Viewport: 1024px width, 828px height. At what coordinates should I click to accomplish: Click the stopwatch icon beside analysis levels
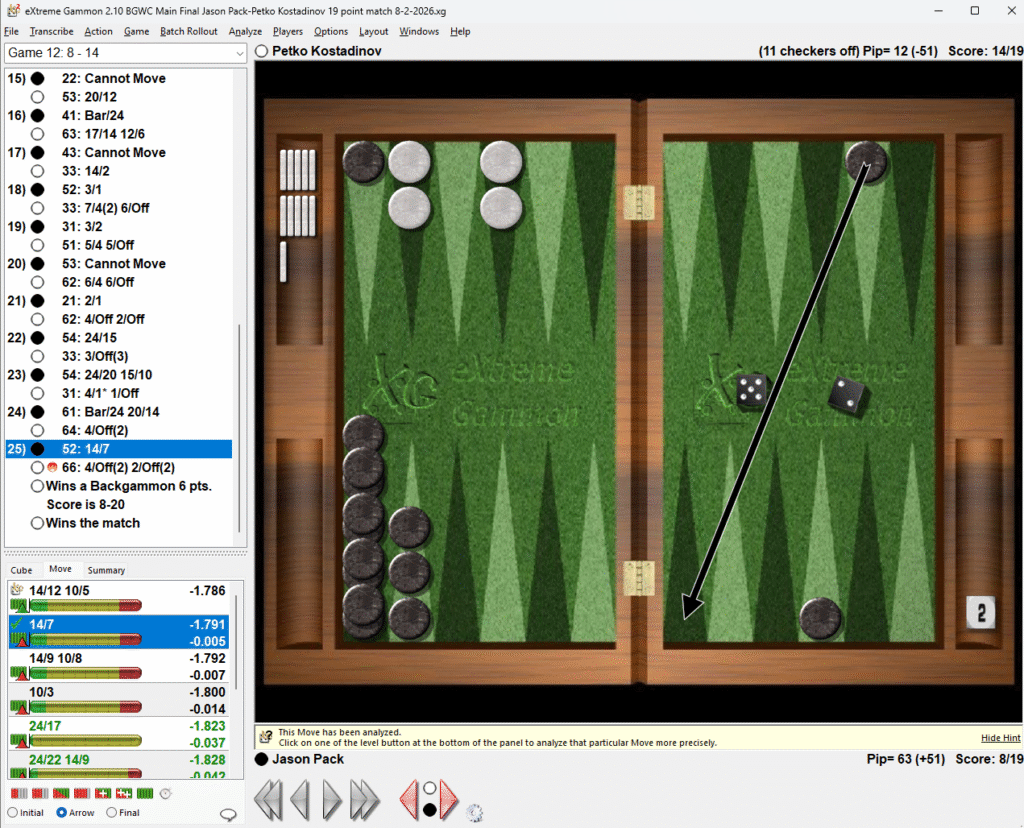pos(165,793)
